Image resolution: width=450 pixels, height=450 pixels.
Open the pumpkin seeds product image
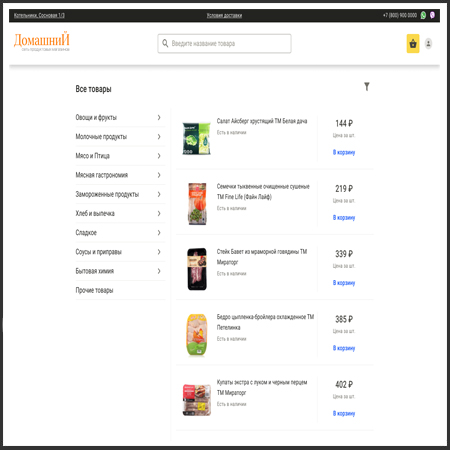click(197, 204)
